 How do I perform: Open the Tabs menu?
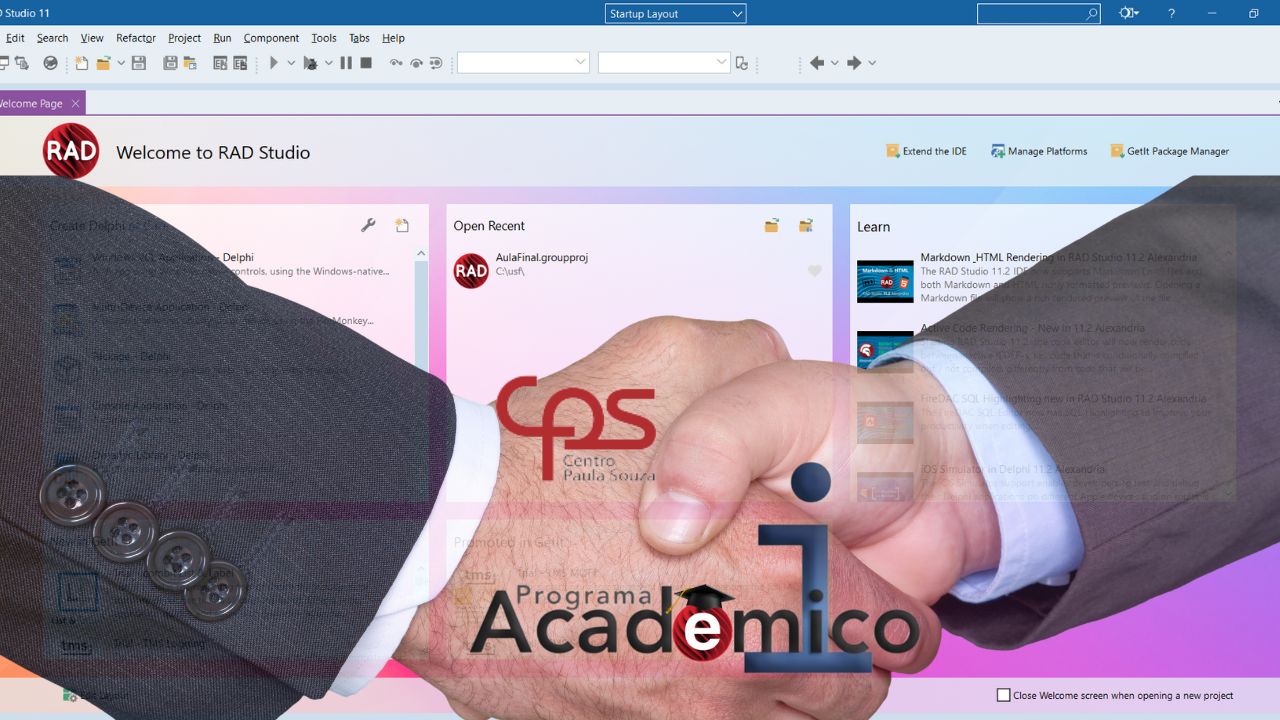pos(359,38)
